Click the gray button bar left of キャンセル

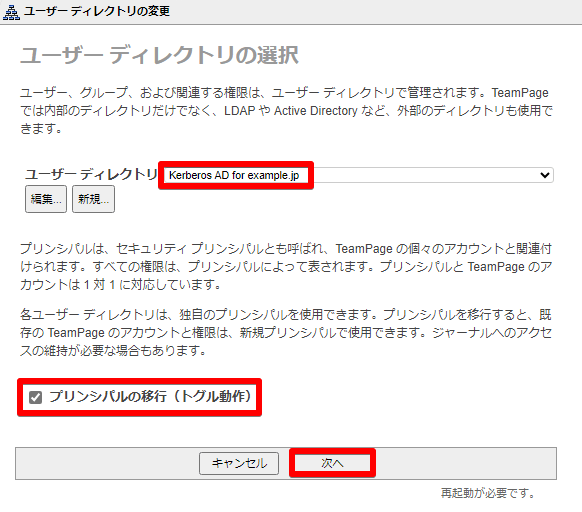click(x=107, y=463)
